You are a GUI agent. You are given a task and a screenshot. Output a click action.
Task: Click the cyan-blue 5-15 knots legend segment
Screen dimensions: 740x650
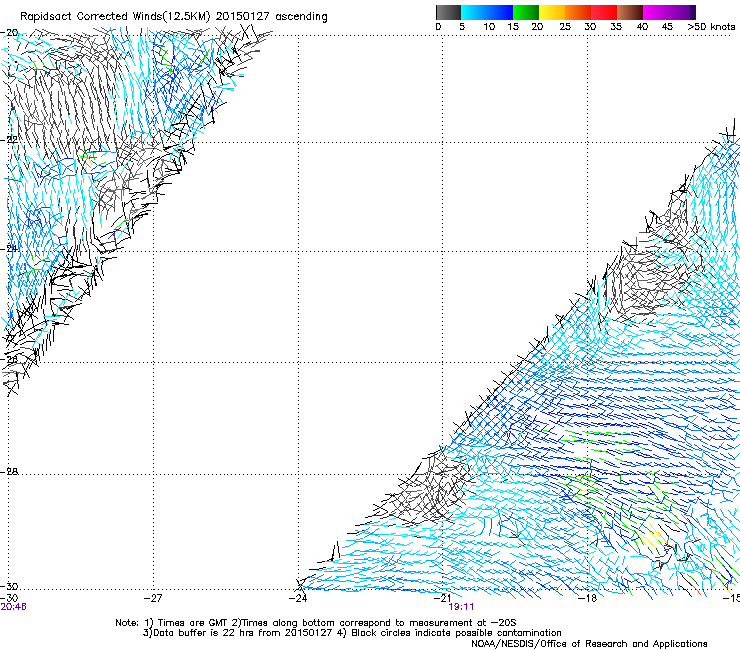[487, 12]
